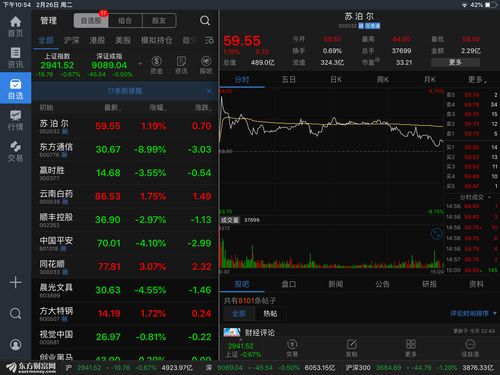
Task: Open the 股吧 tab below chart
Action: tap(242, 284)
